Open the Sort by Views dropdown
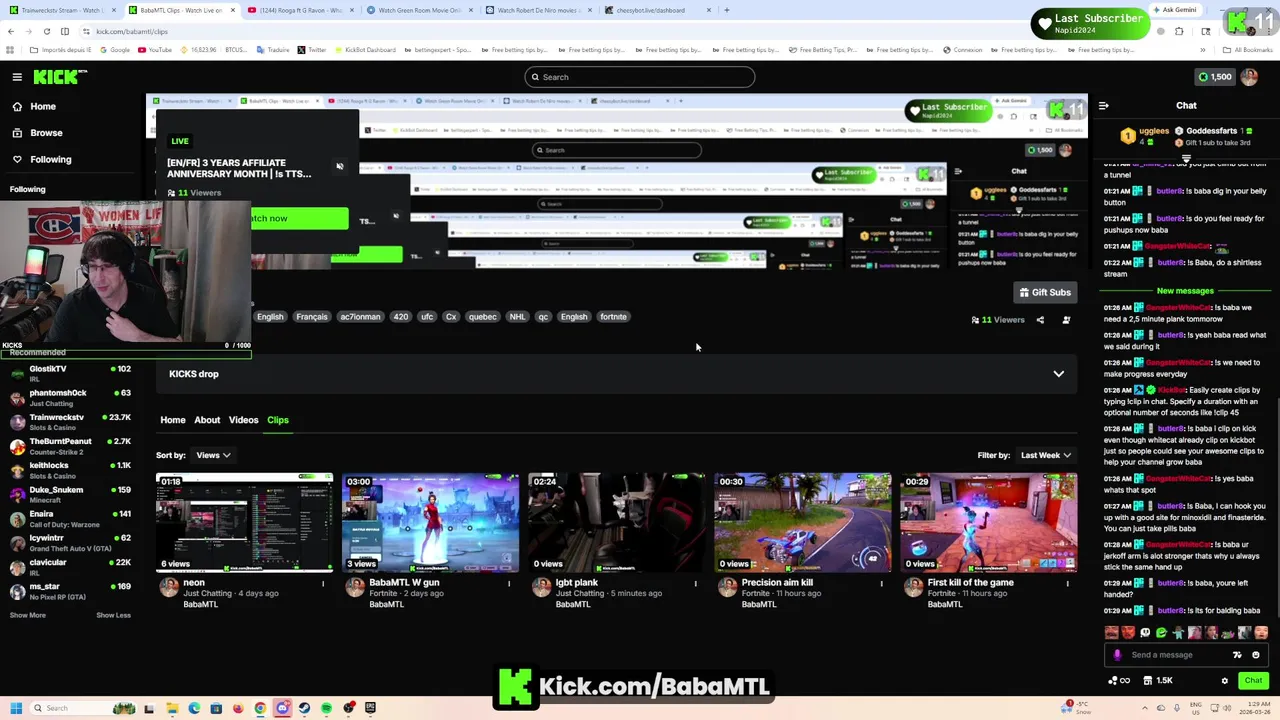 tap(213, 455)
